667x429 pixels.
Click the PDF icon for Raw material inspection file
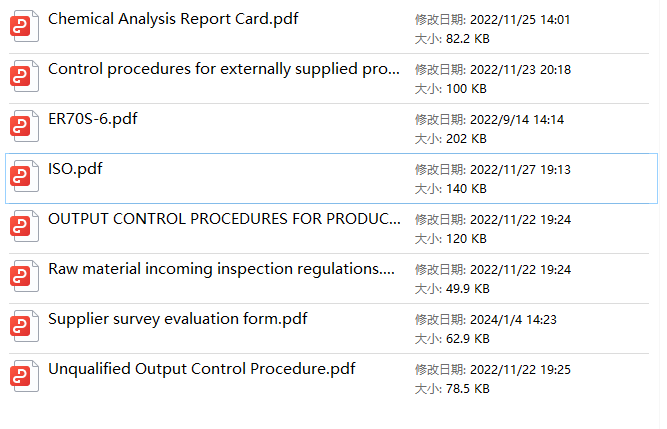click(x=24, y=277)
